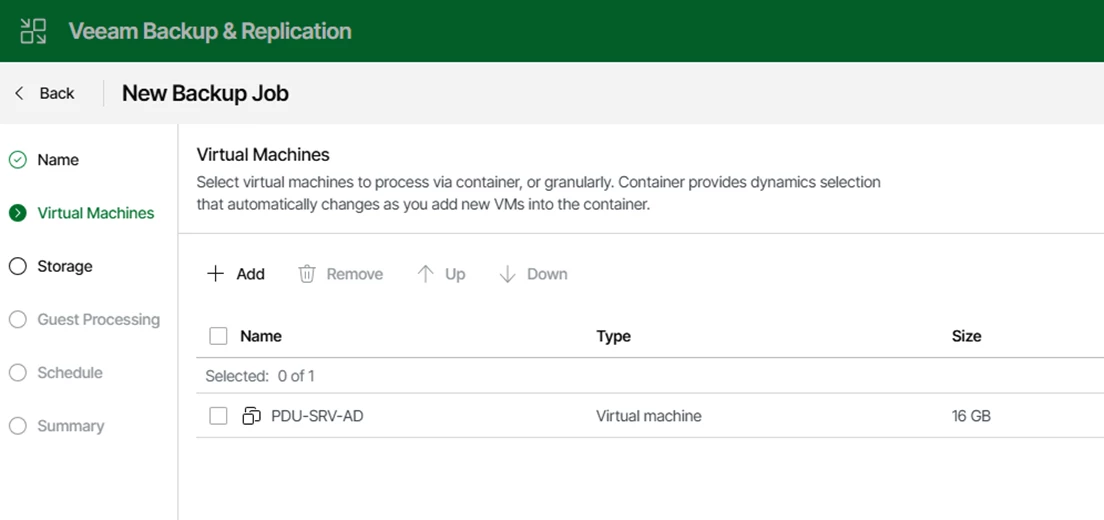Click the trash can Remove icon

pyautogui.click(x=307, y=274)
